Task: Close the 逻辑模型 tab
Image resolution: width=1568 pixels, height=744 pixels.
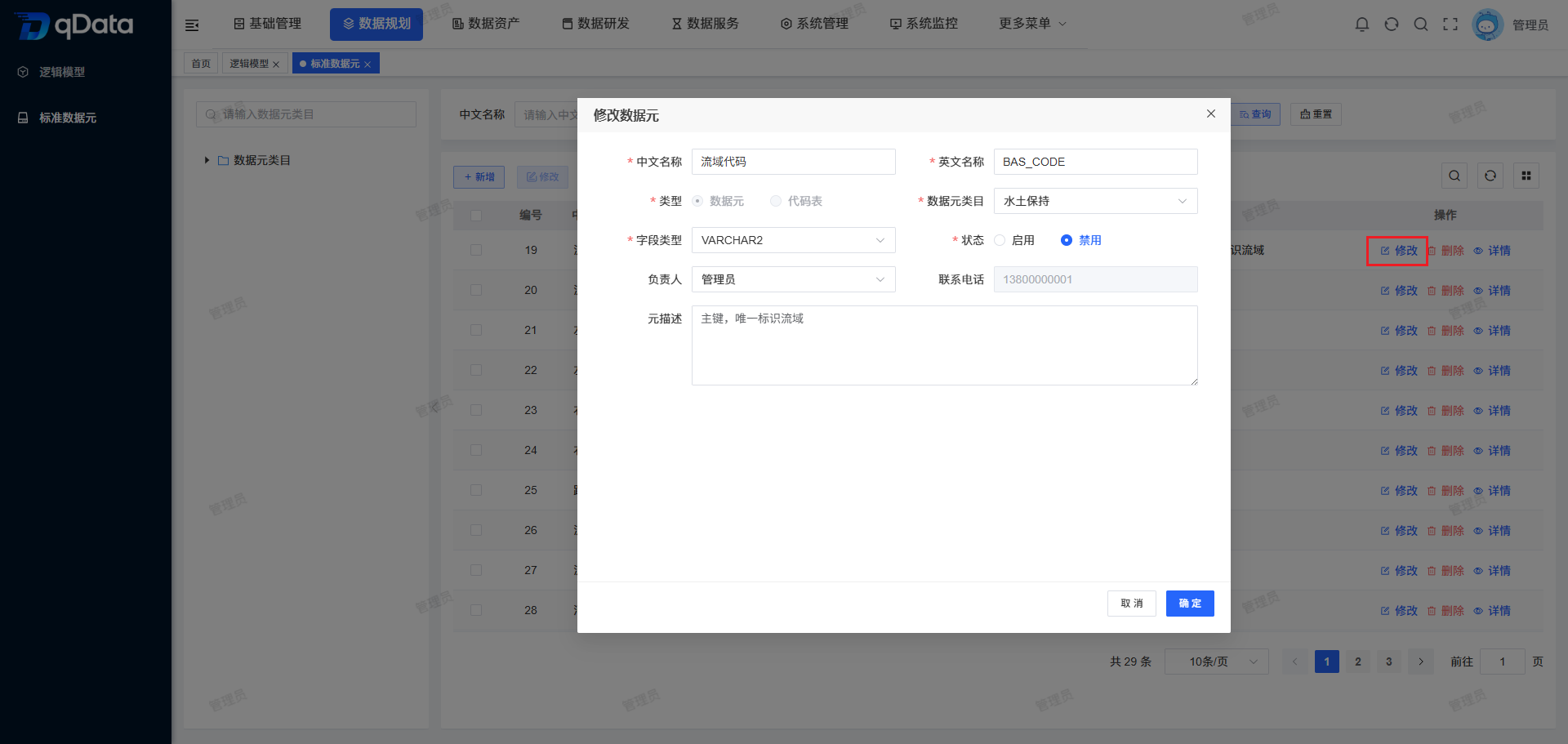Action: click(276, 65)
